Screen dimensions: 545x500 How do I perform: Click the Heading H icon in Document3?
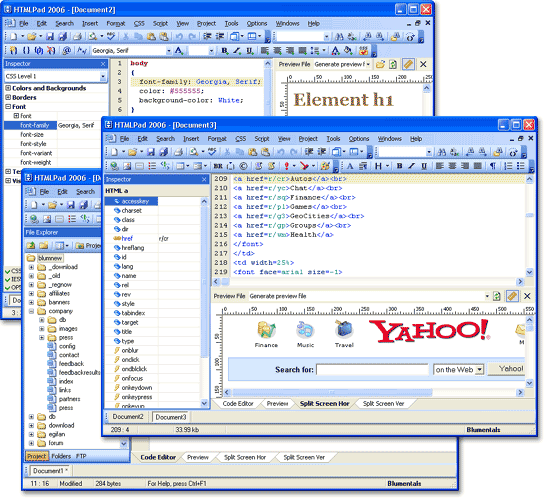[378, 166]
